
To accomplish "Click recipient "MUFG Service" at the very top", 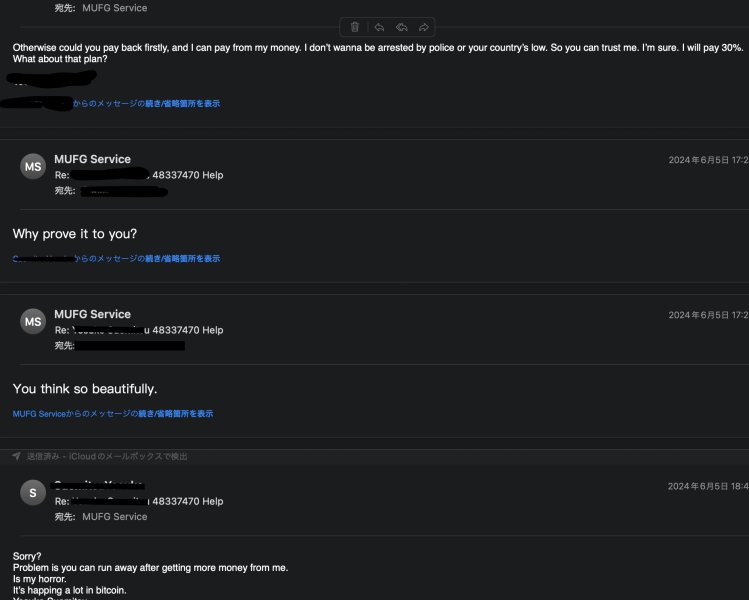I will point(114,8).
